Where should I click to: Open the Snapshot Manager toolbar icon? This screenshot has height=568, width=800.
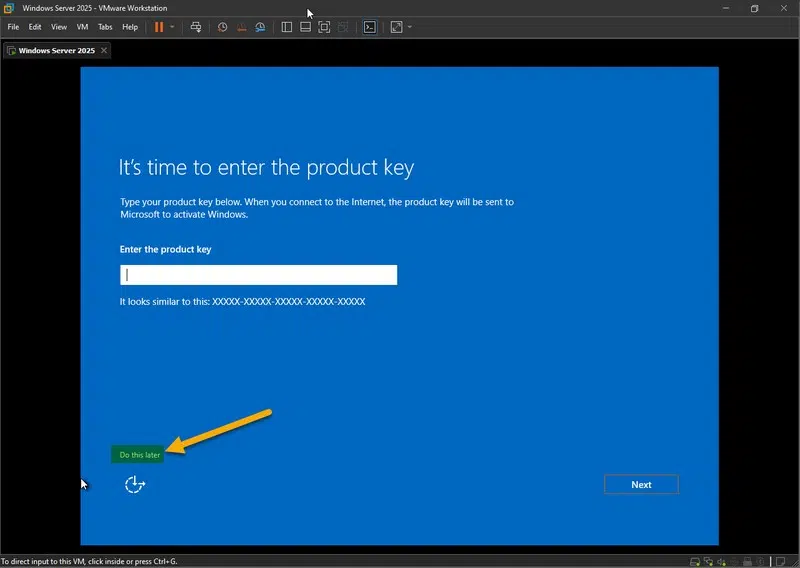point(260,27)
